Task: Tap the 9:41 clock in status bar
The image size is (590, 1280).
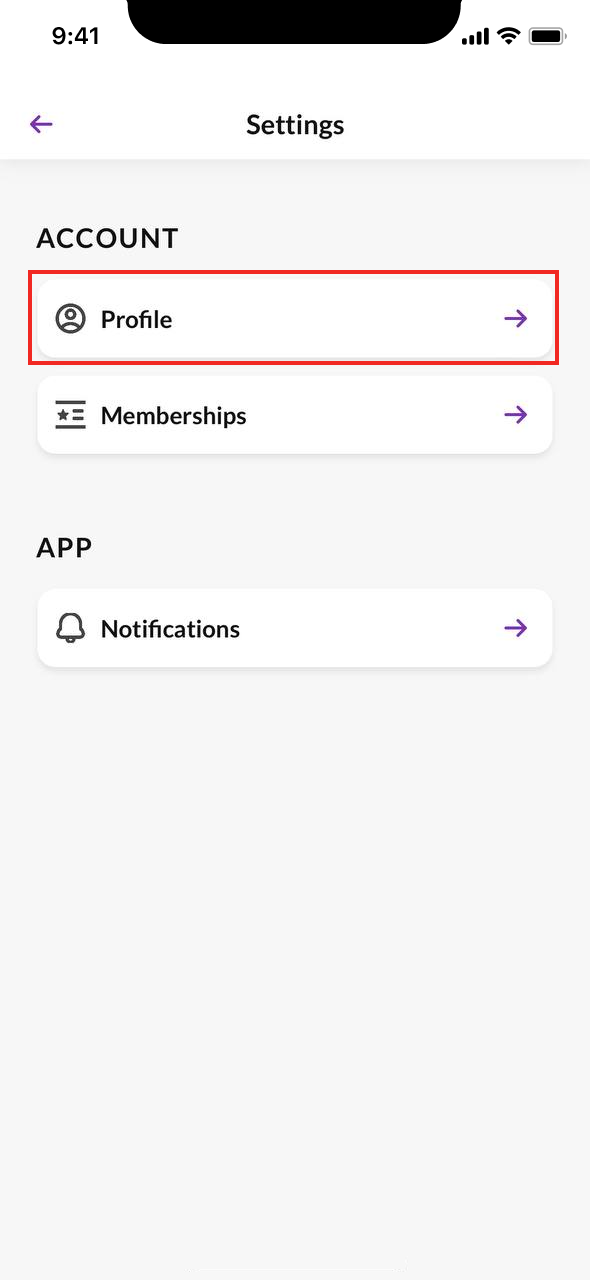Action: [75, 36]
